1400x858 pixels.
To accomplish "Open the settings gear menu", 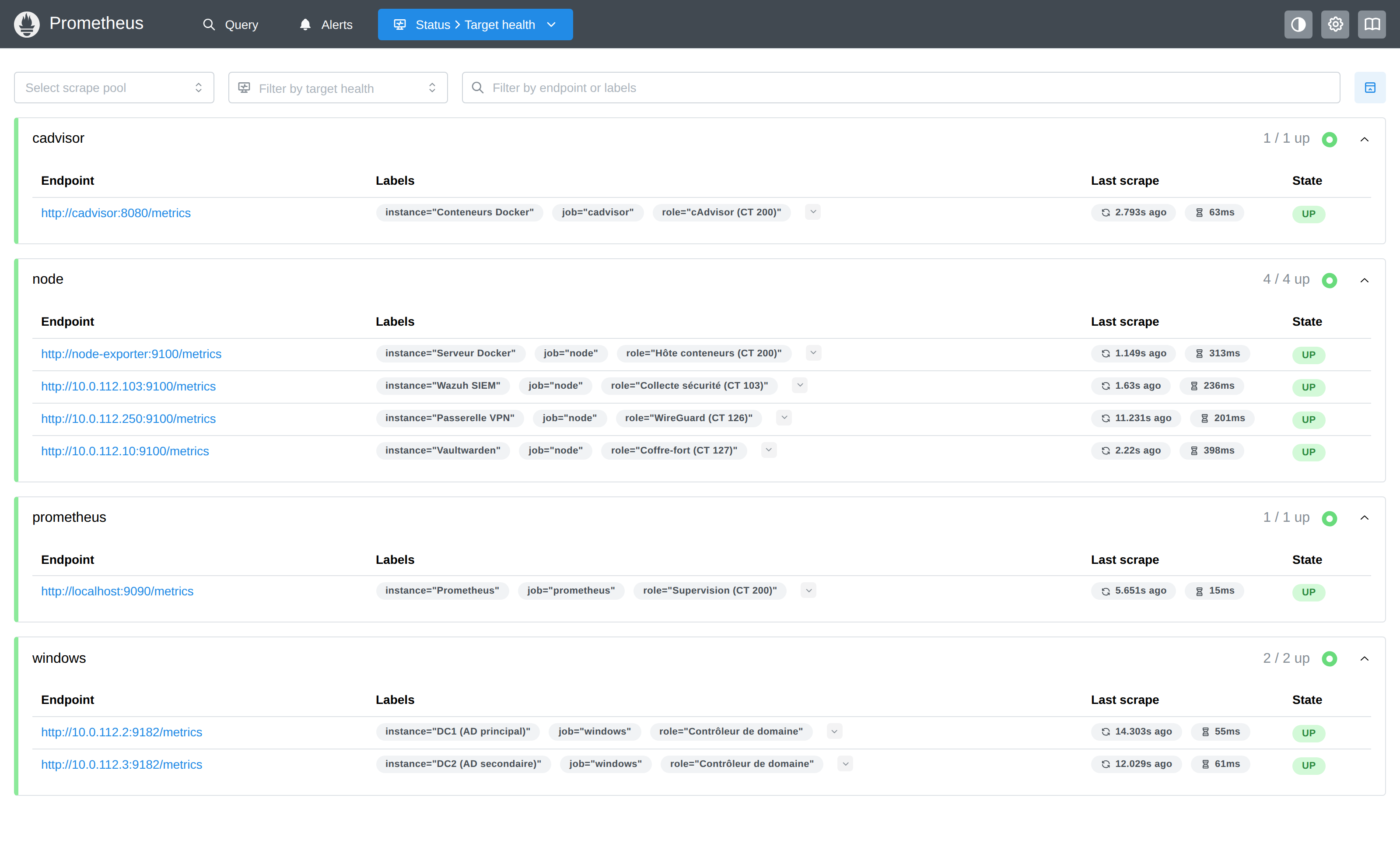I will click(x=1335, y=25).
